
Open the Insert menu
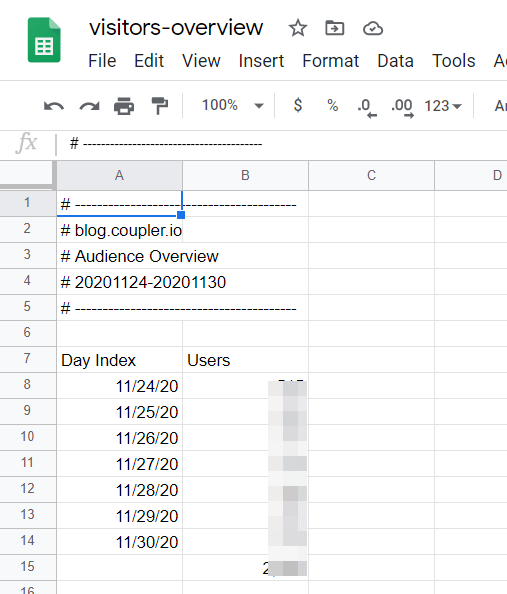pyautogui.click(x=261, y=61)
